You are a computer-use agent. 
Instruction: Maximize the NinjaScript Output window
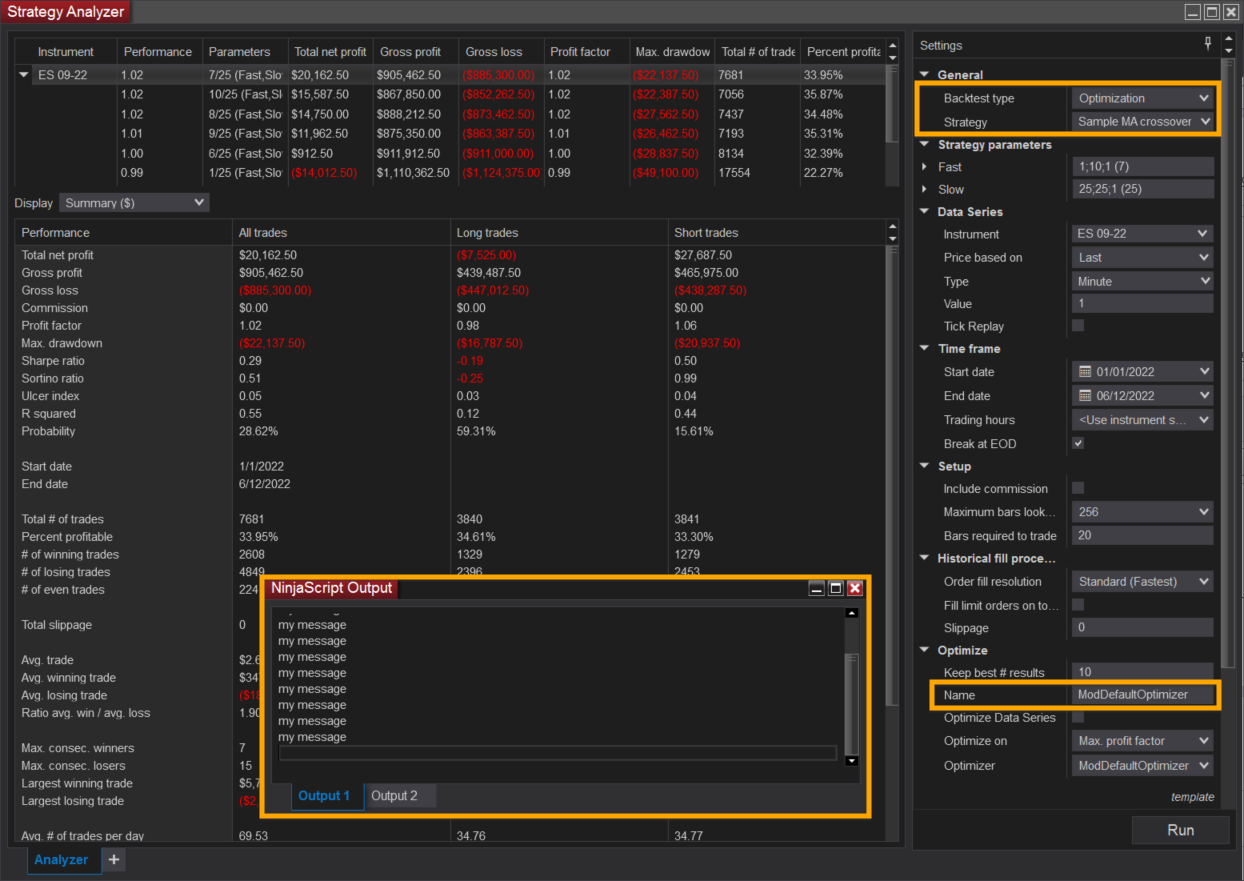836,588
